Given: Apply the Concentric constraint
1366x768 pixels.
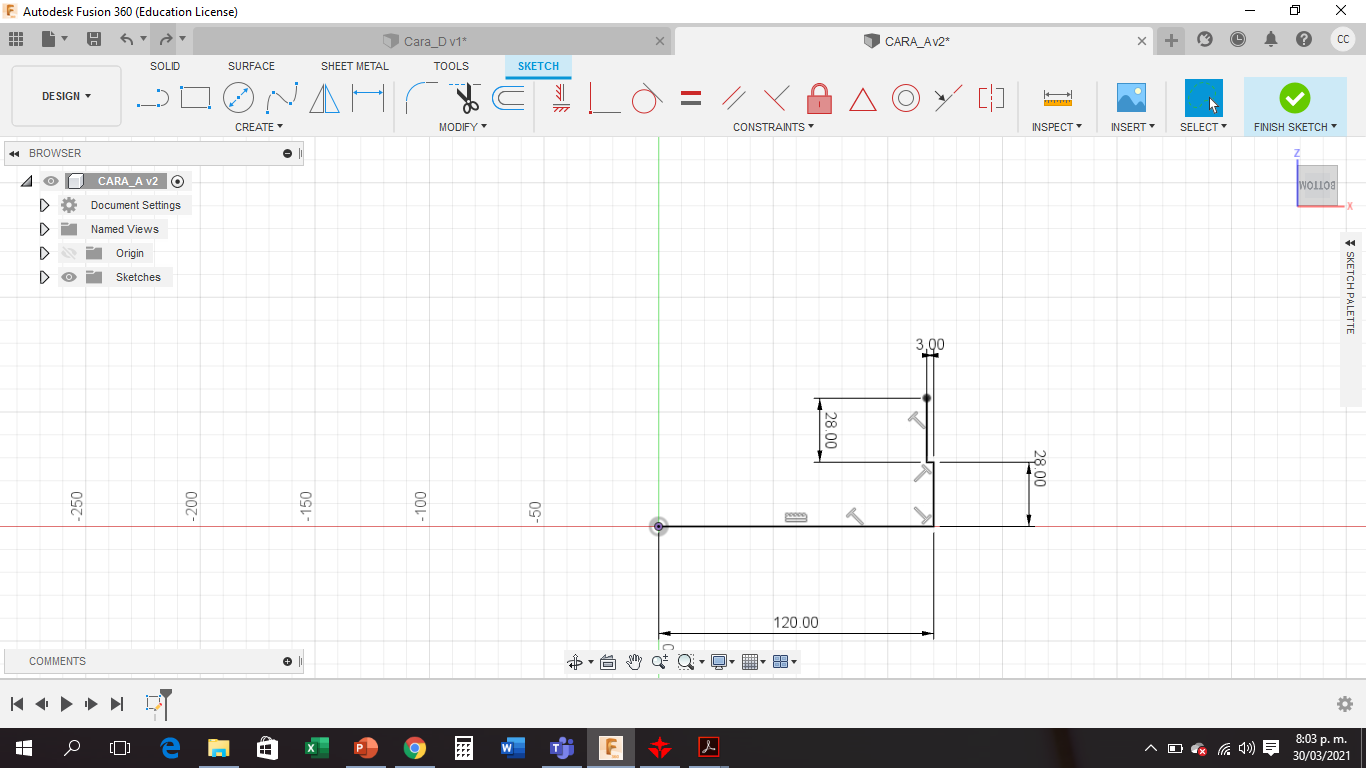Looking at the screenshot, I should (906, 98).
